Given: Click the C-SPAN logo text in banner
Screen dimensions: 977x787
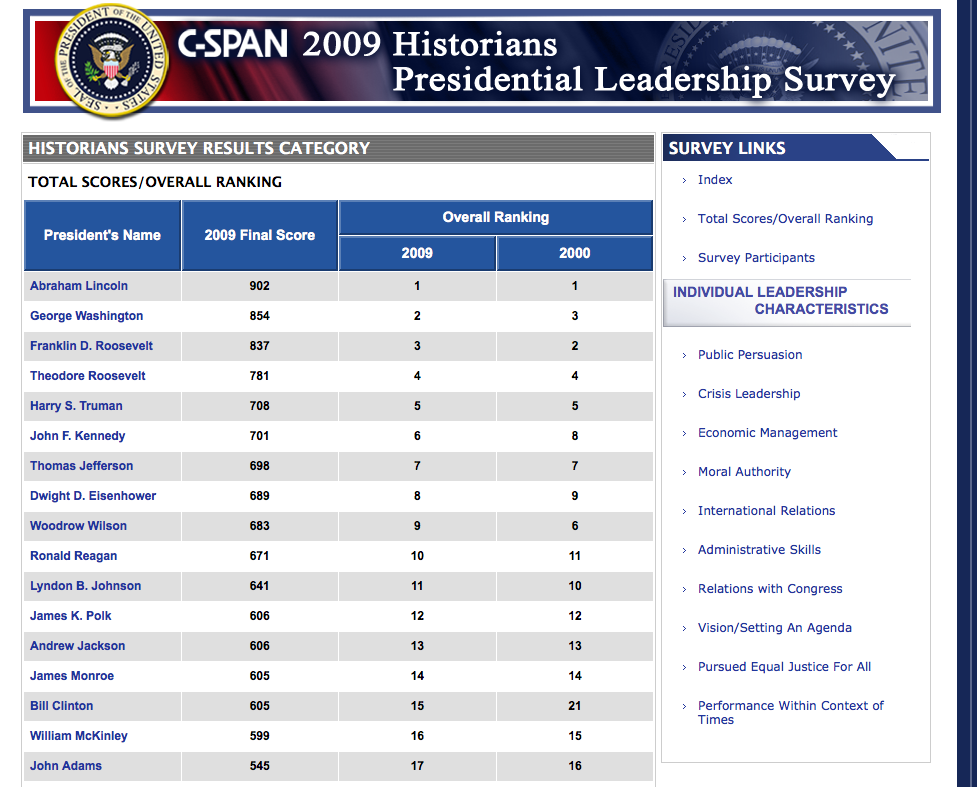Looking at the screenshot, I should point(232,44).
